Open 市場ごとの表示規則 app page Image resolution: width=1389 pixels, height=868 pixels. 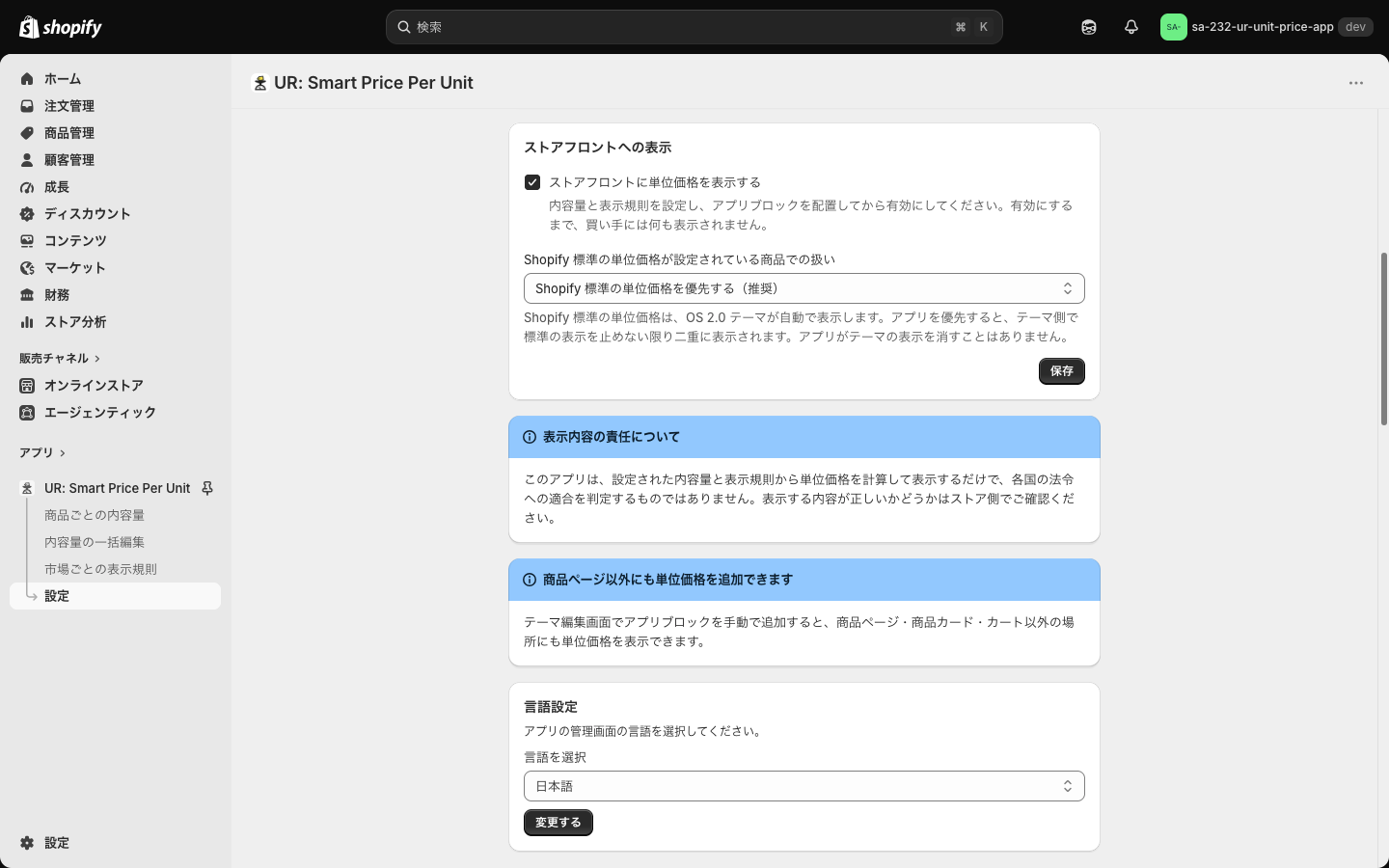pyautogui.click(x=100, y=569)
